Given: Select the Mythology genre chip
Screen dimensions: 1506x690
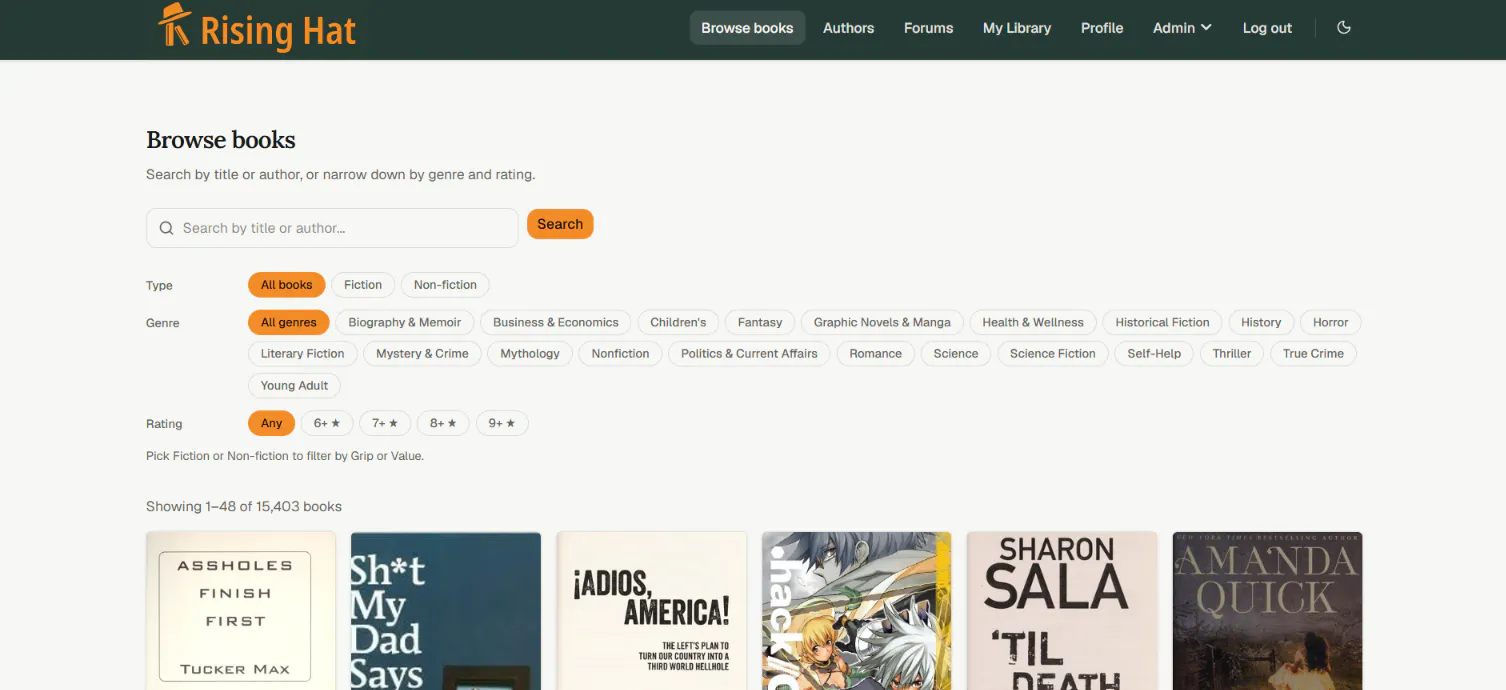Looking at the screenshot, I should (530, 353).
